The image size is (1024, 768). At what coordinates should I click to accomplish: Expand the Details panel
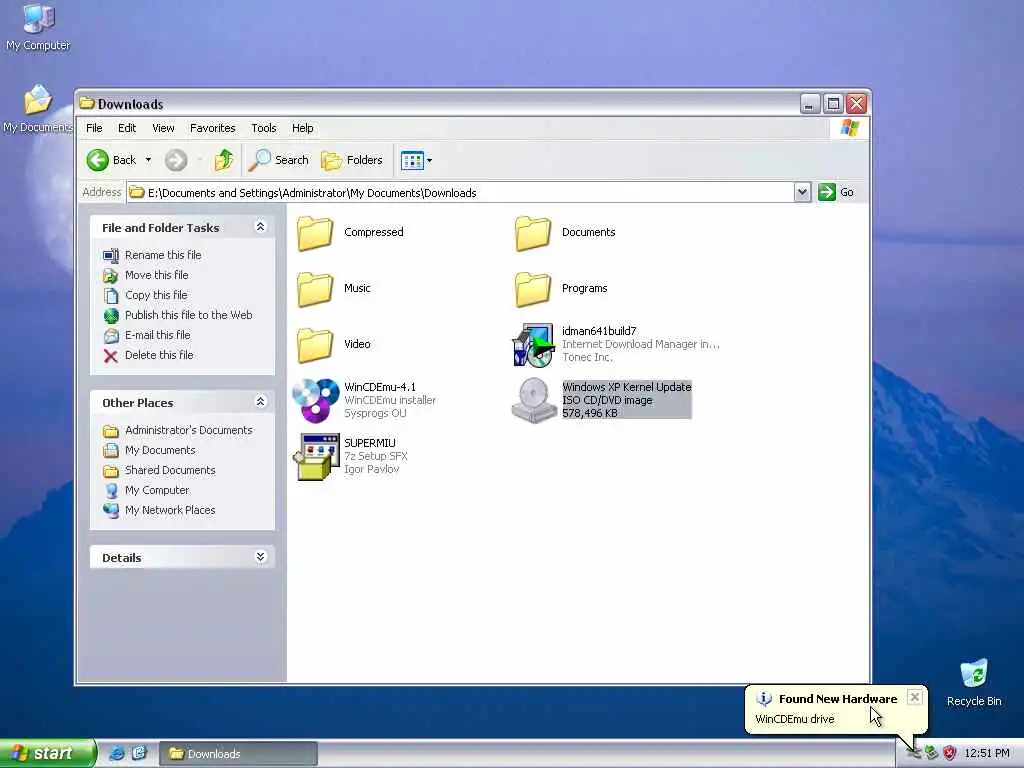click(x=260, y=556)
